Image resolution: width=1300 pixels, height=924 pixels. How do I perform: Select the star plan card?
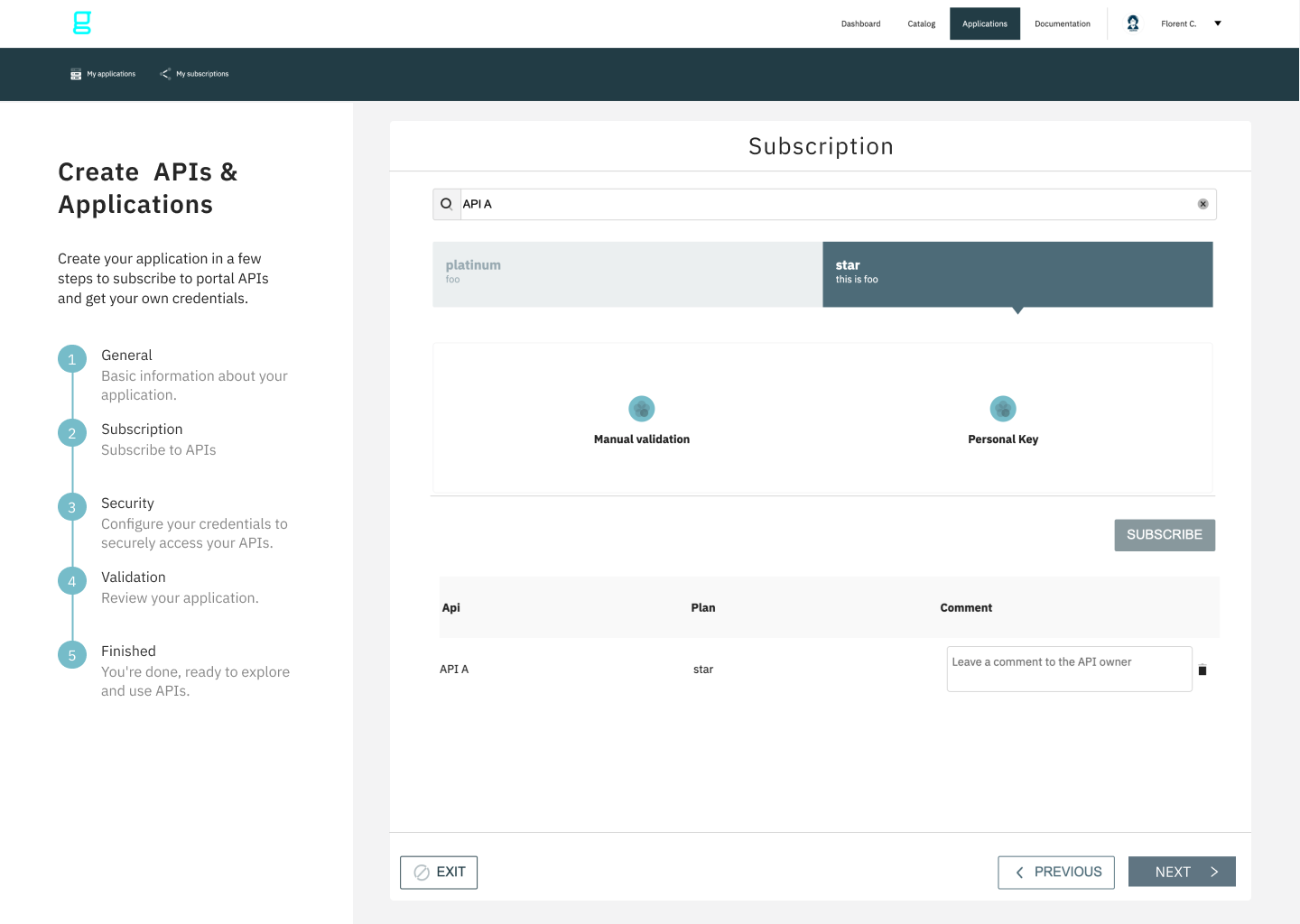pos(1017,274)
